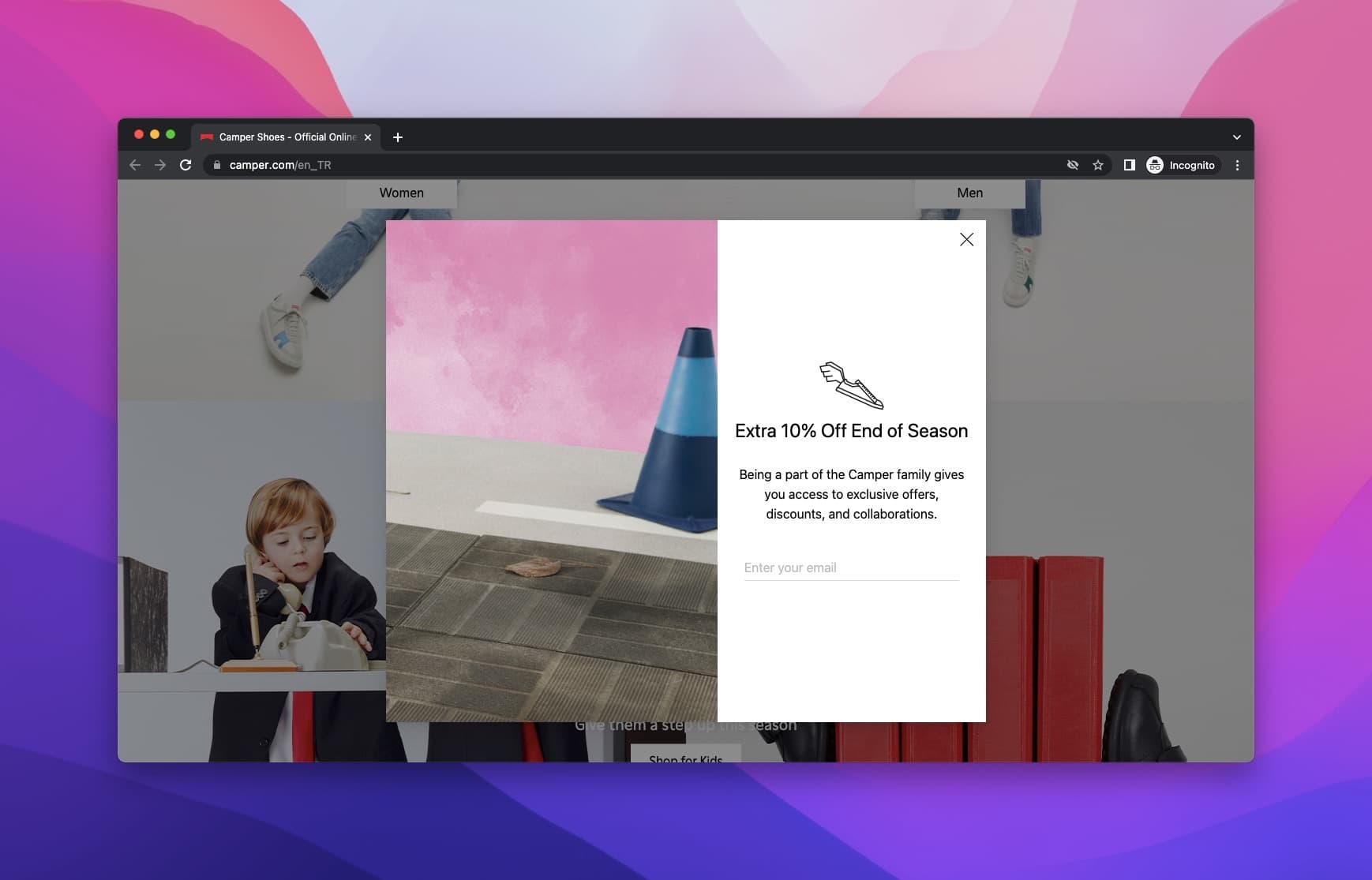The height and width of the screenshot is (880, 1372).
Task: Minimize the Chrome window with yellow button
Action: click(155, 134)
